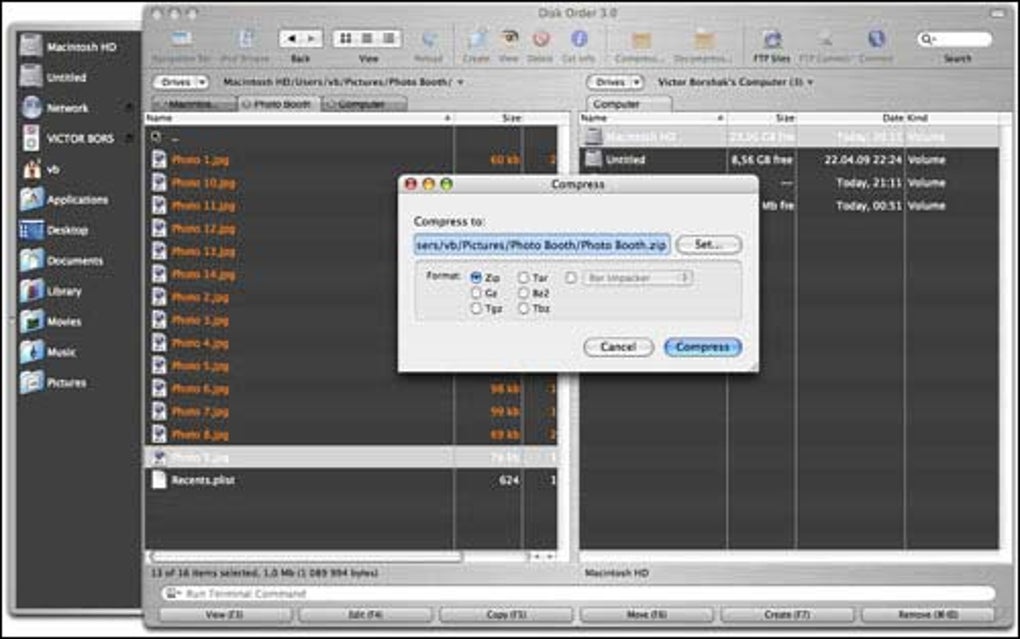
Task: Click the View (F3) bottom button
Action: (224, 614)
